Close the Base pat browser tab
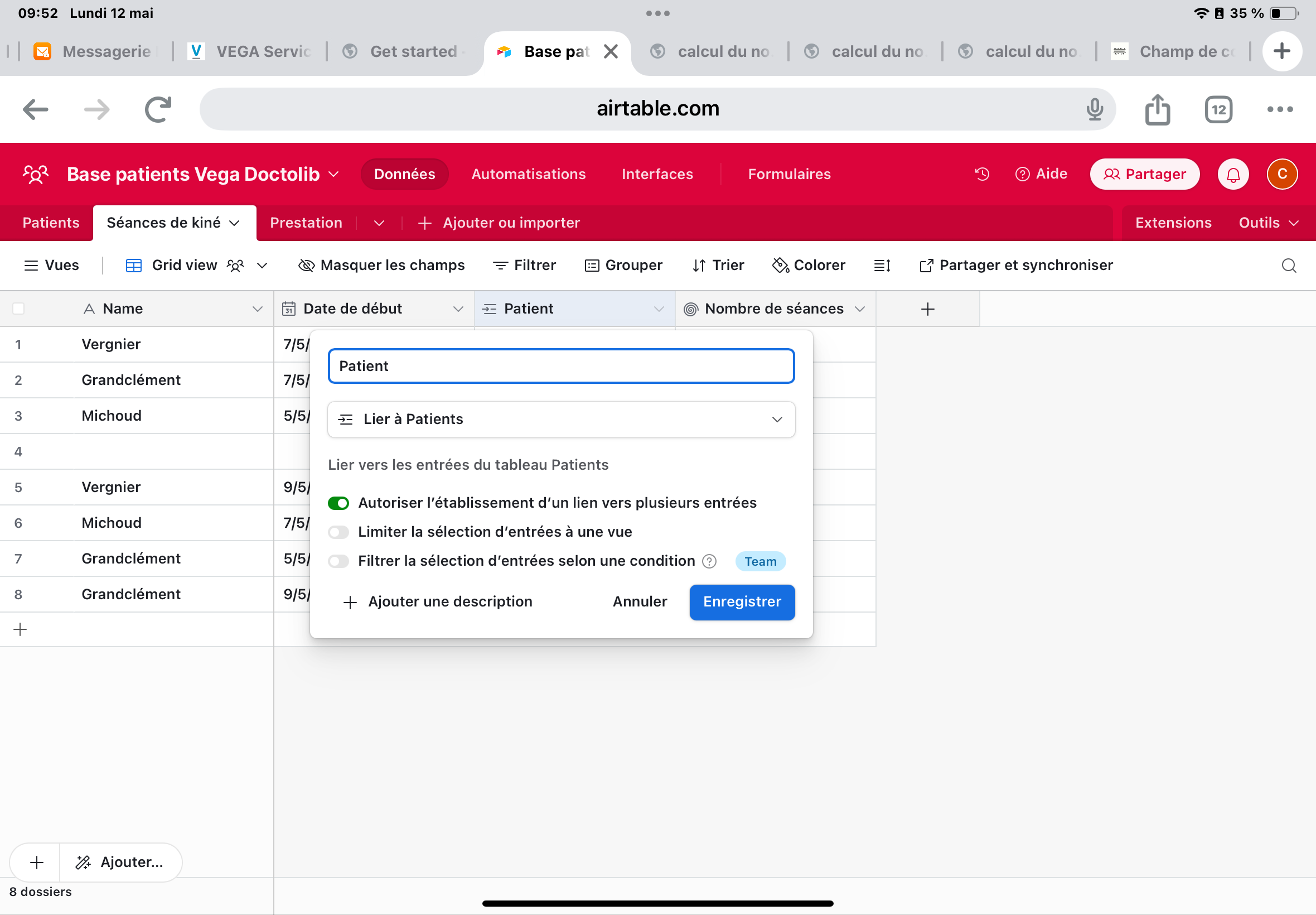Screen dimensions: 1316x915 click(611, 51)
